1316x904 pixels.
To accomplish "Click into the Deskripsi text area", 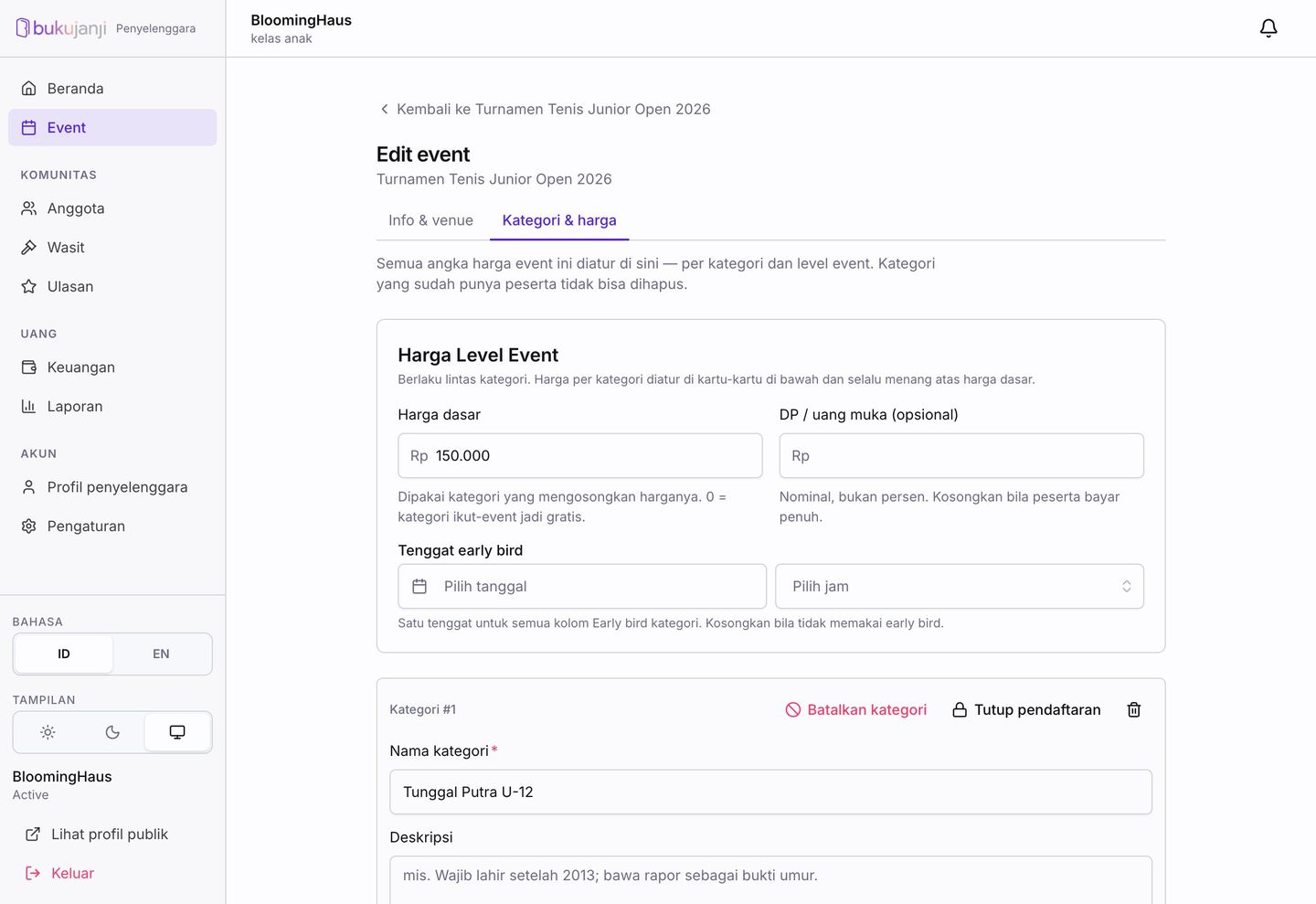I will (770, 879).
